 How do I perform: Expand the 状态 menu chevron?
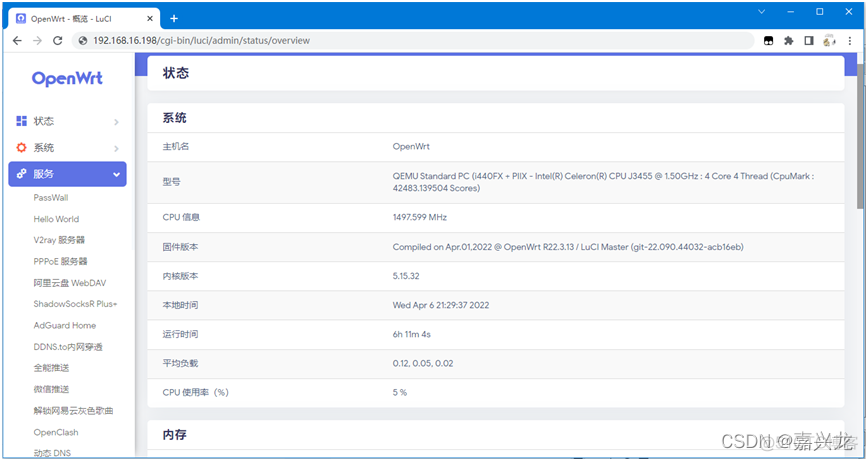(x=116, y=122)
